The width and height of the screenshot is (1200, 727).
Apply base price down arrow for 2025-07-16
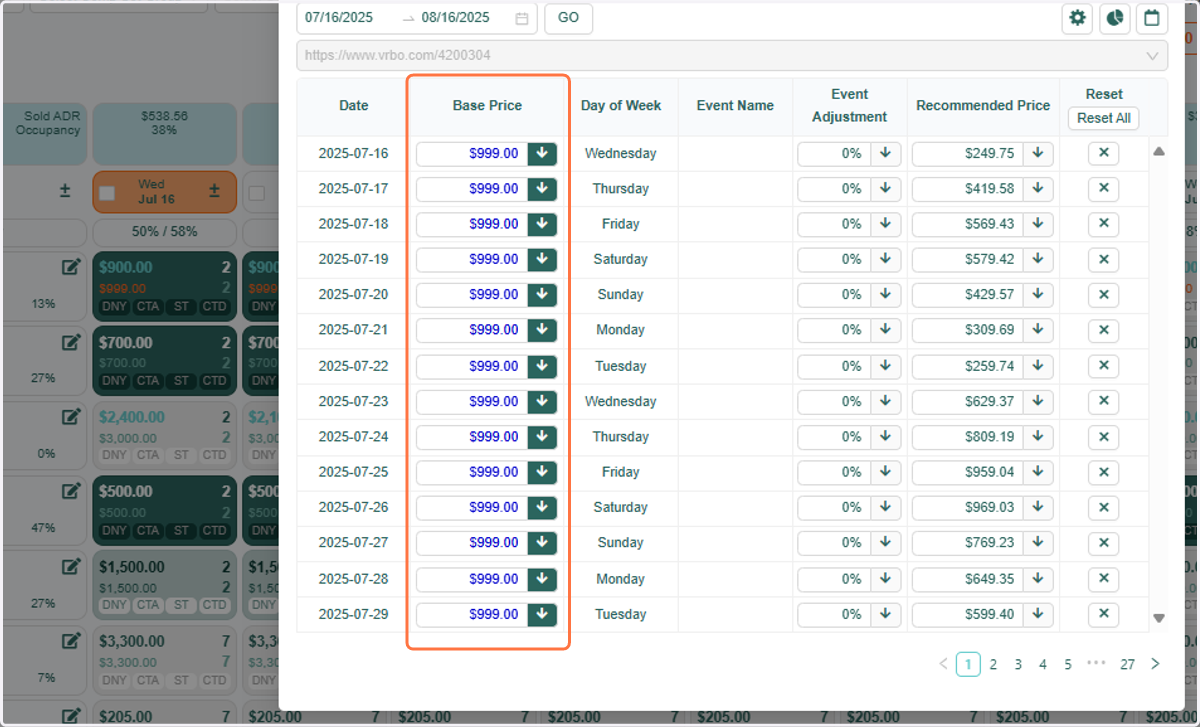click(x=542, y=154)
